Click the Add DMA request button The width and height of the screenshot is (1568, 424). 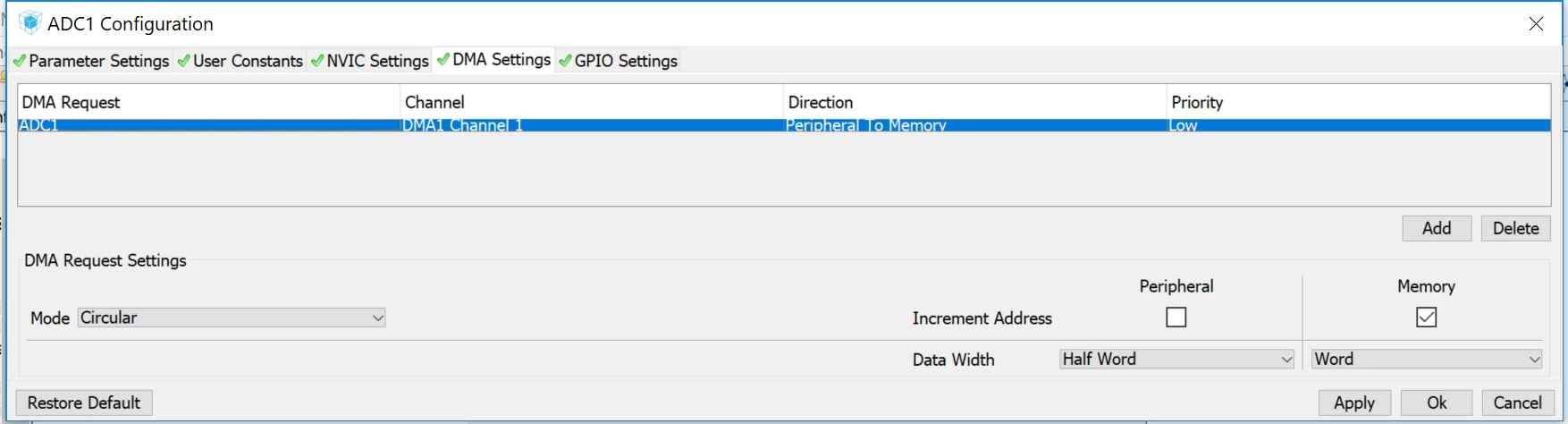tap(1437, 228)
